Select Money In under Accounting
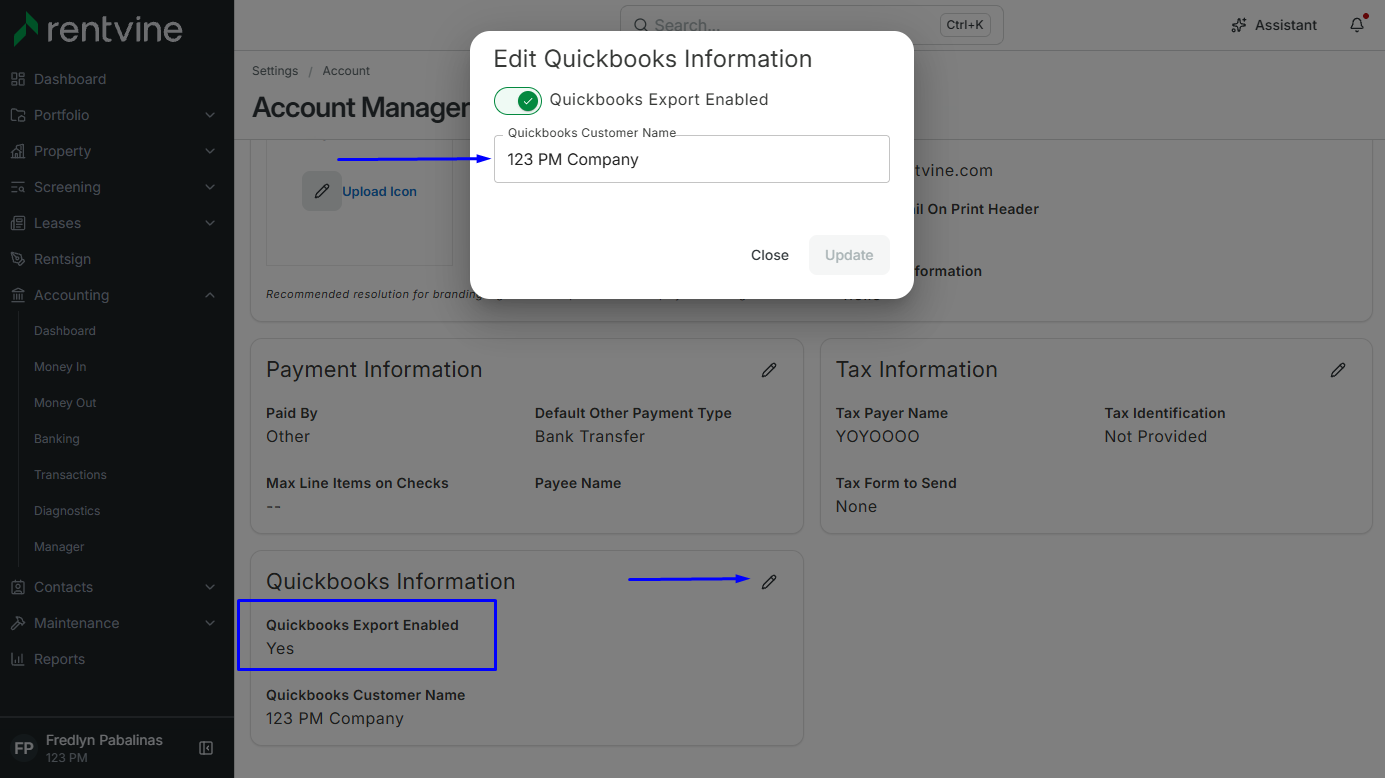 click(60, 367)
